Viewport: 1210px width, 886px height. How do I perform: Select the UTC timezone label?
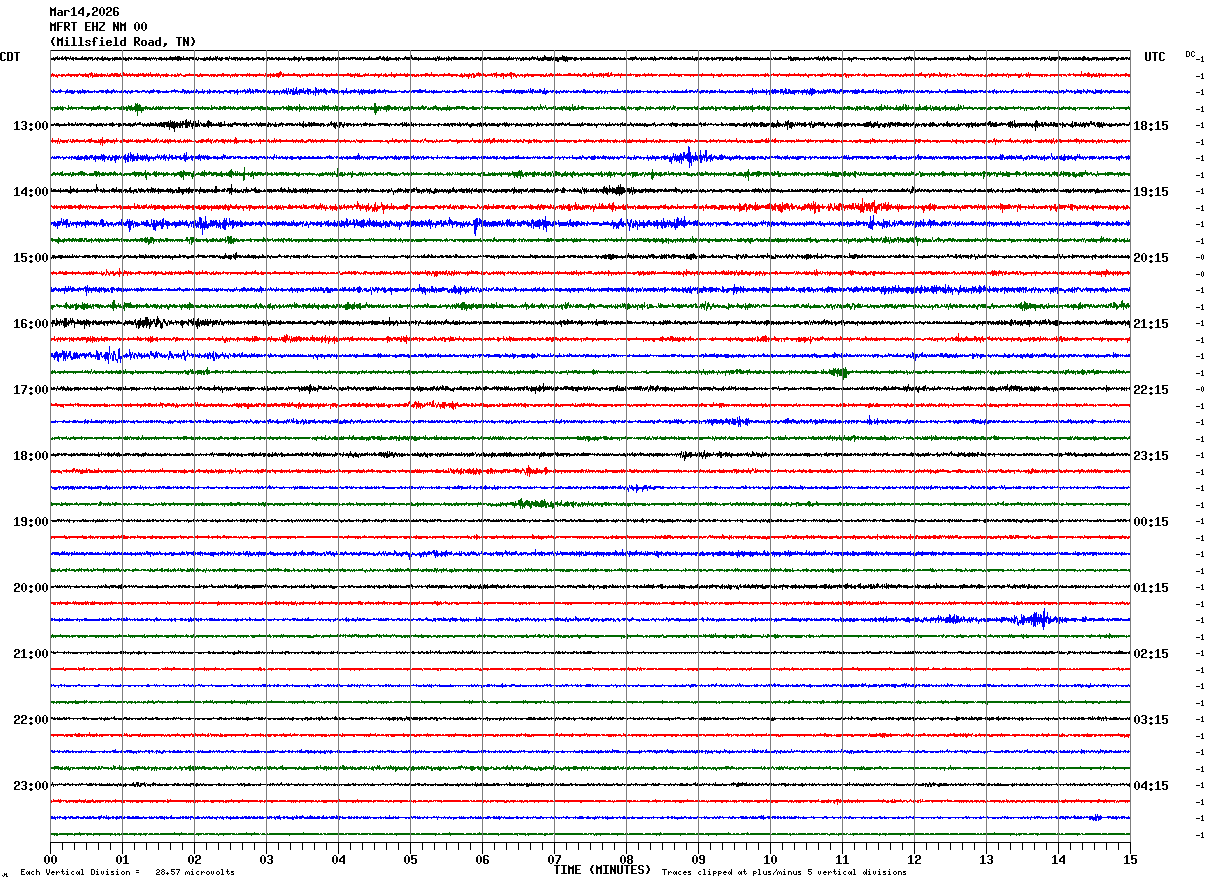point(1155,57)
